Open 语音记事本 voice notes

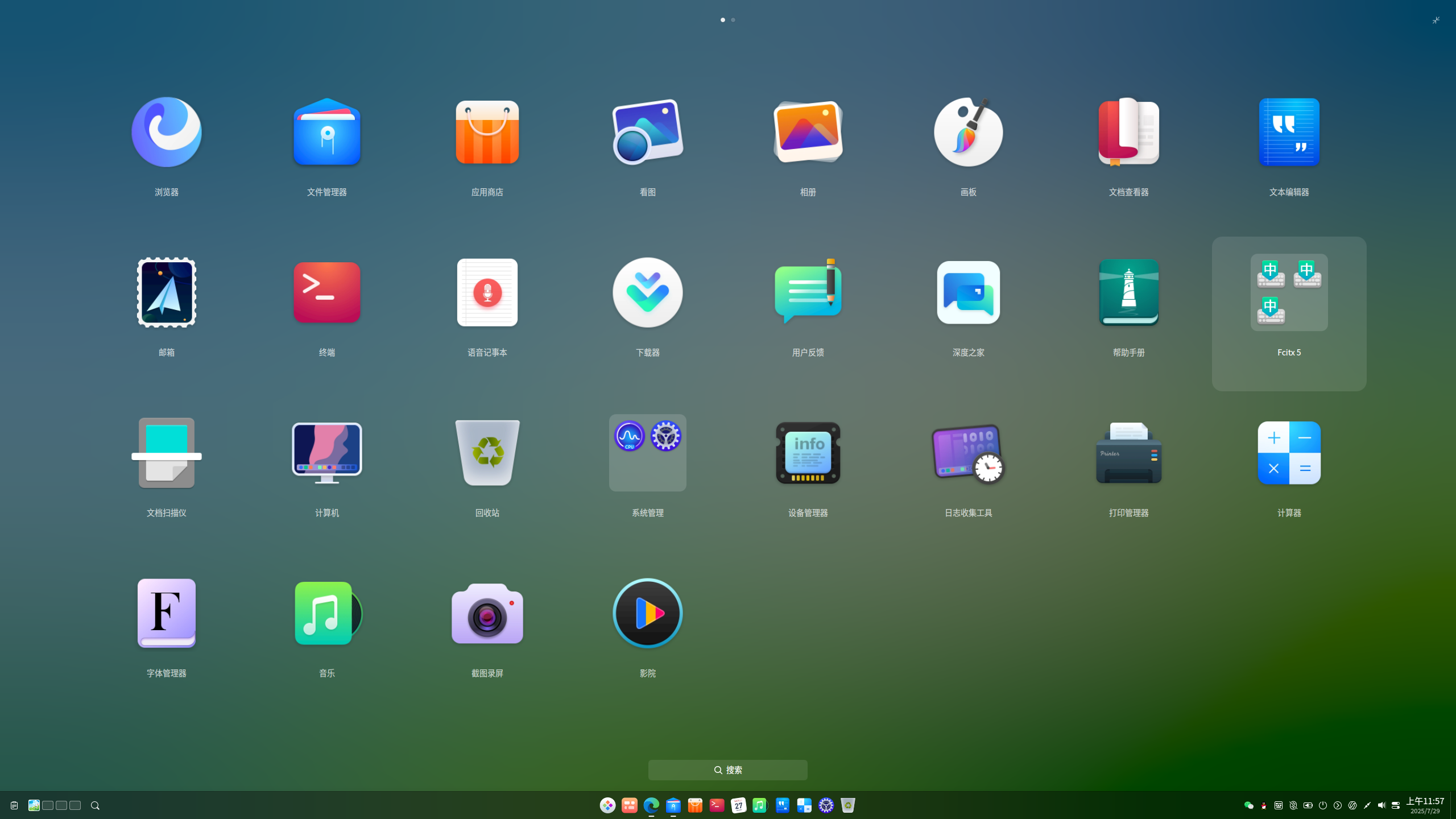coord(487,292)
